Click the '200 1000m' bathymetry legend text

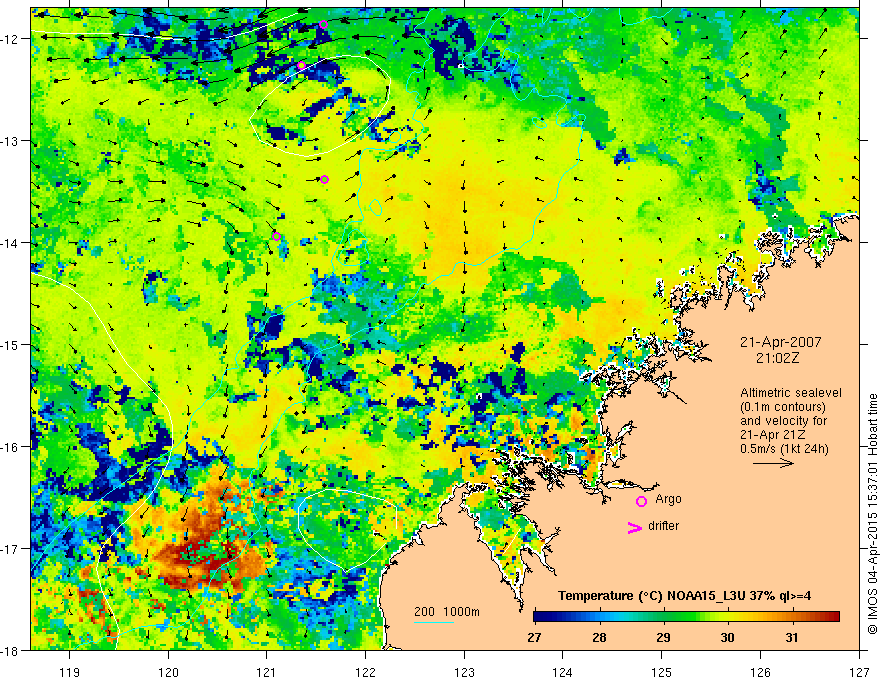coord(447,612)
